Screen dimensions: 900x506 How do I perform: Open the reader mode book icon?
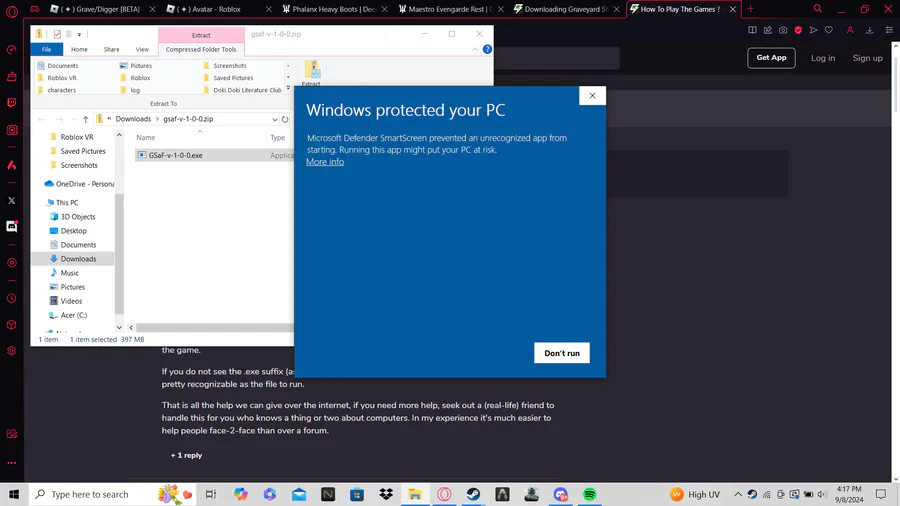point(752,30)
